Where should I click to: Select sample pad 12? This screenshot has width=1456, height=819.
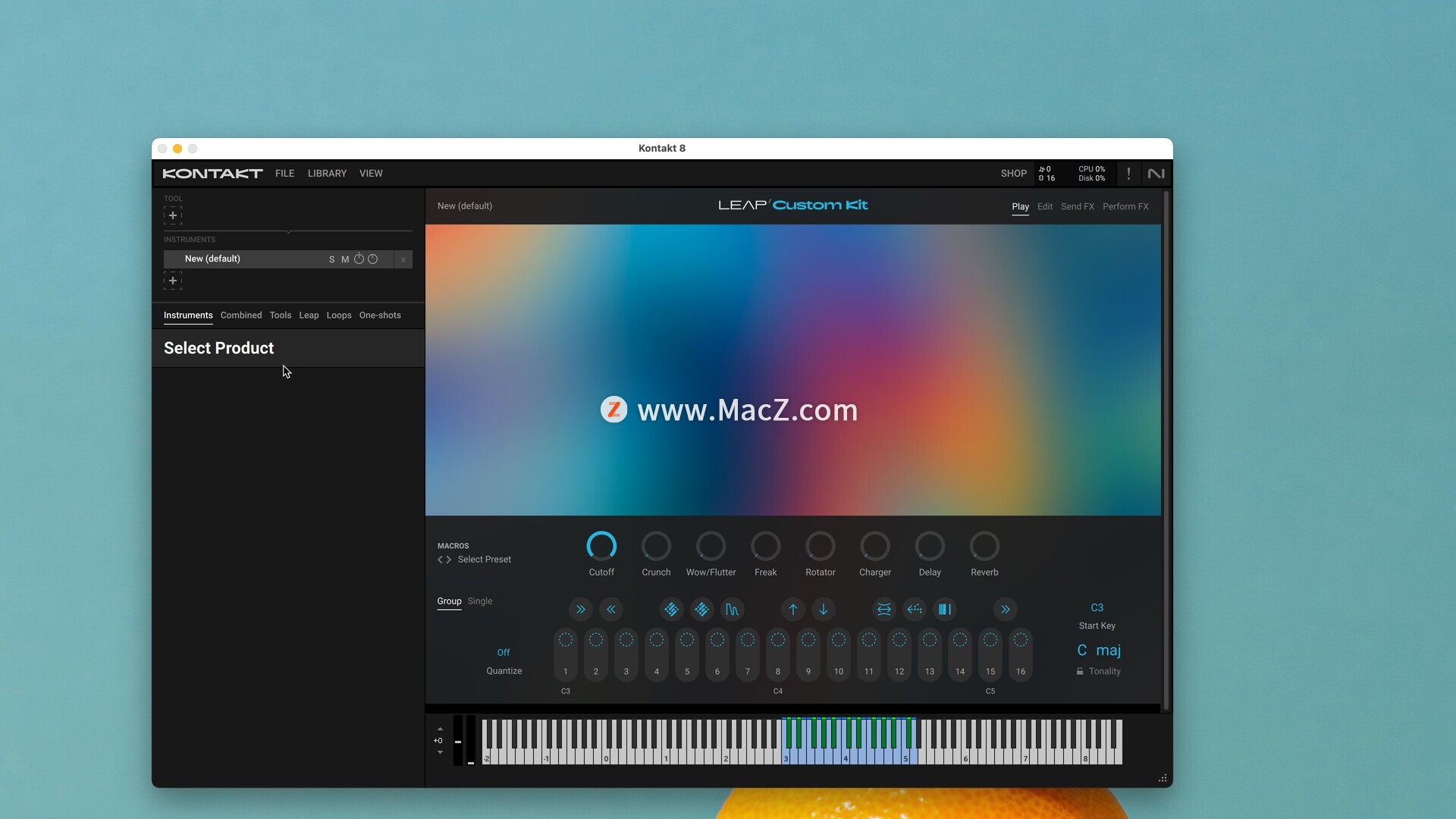(899, 655)
